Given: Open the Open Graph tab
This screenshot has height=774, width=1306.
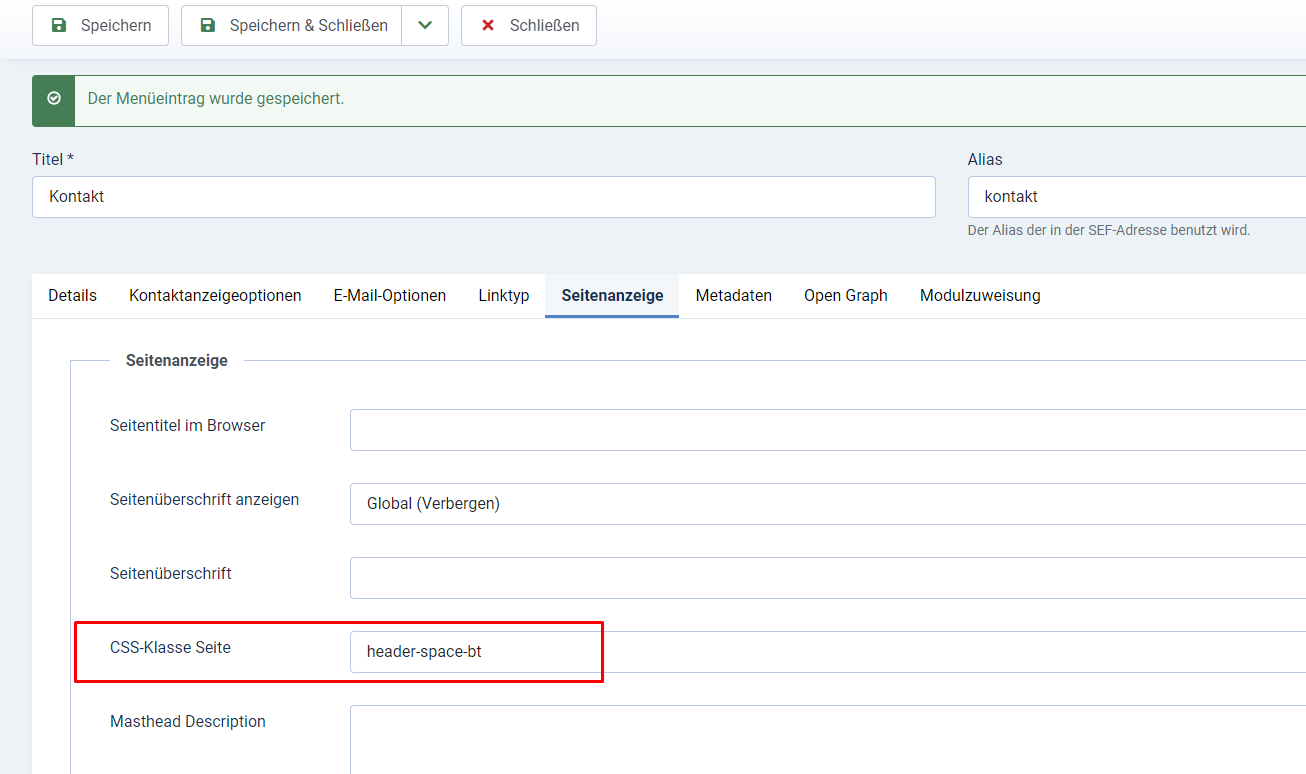Looking at the screenshot, I should [846, 296].
